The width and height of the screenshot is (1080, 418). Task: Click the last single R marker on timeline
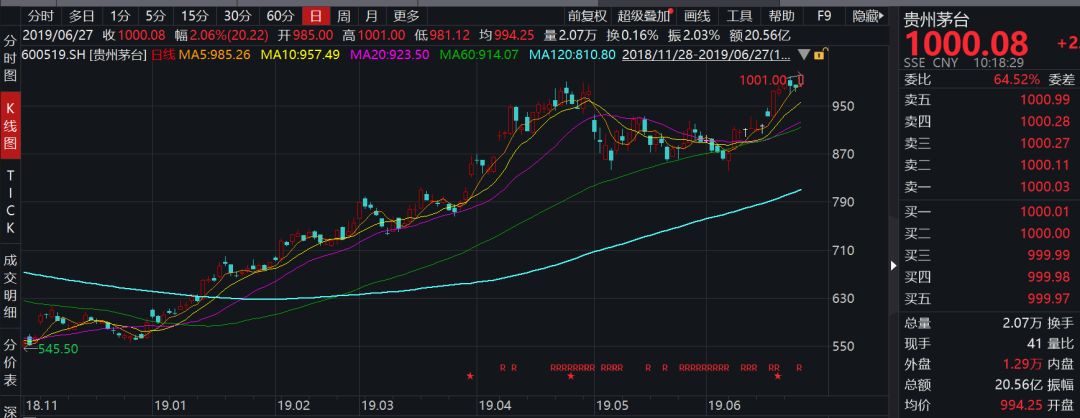[798, 368]
